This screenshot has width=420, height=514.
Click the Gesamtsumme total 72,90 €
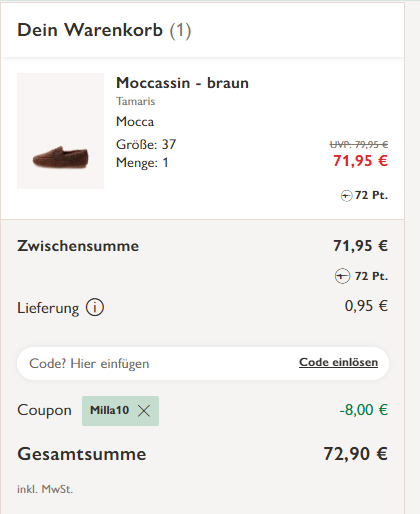point(355,454)
